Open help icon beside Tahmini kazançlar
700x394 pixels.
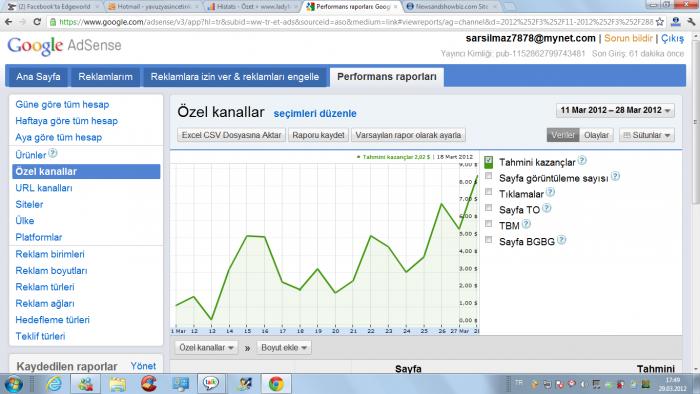[582, 160]
